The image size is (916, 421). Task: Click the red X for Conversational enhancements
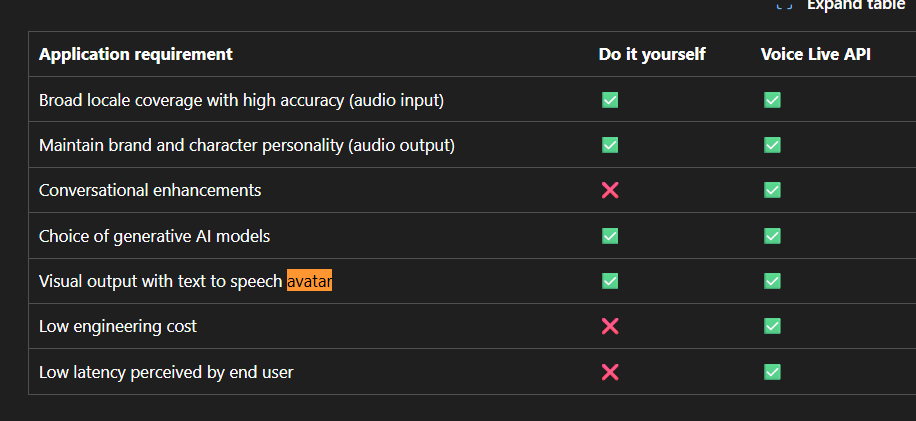pos(610,190)
